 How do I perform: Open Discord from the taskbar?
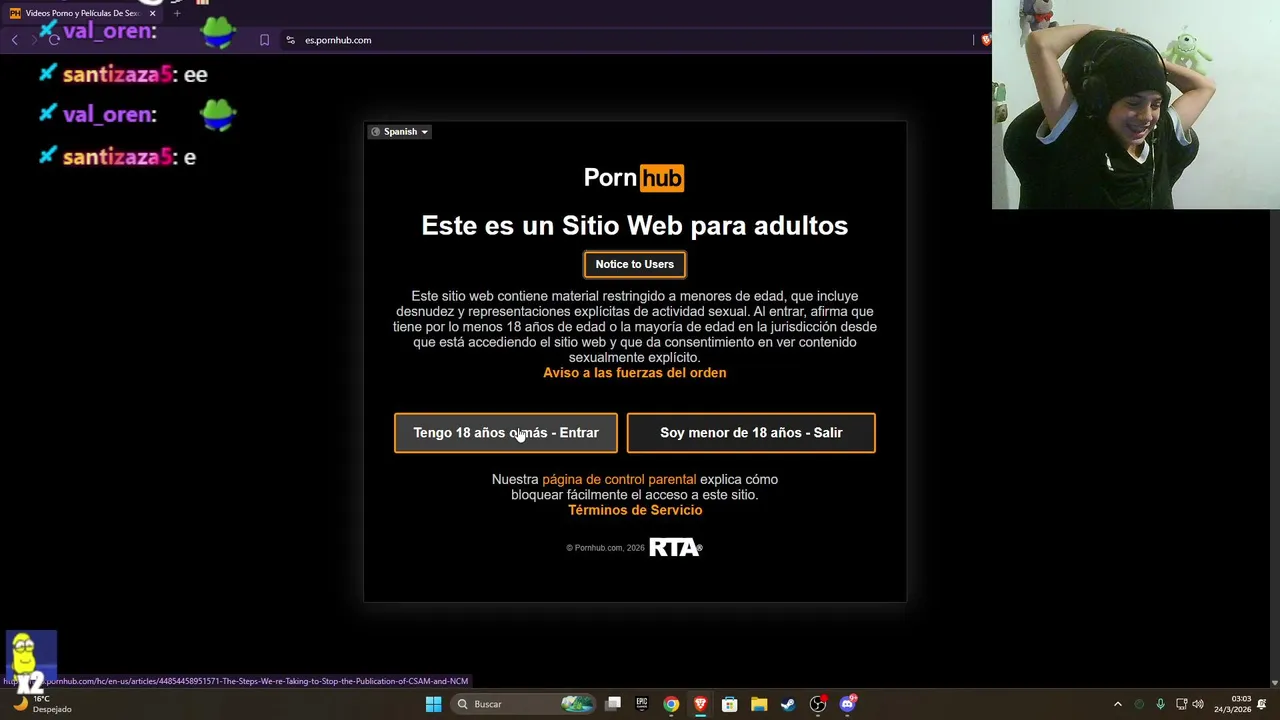[x=848, y=704]
